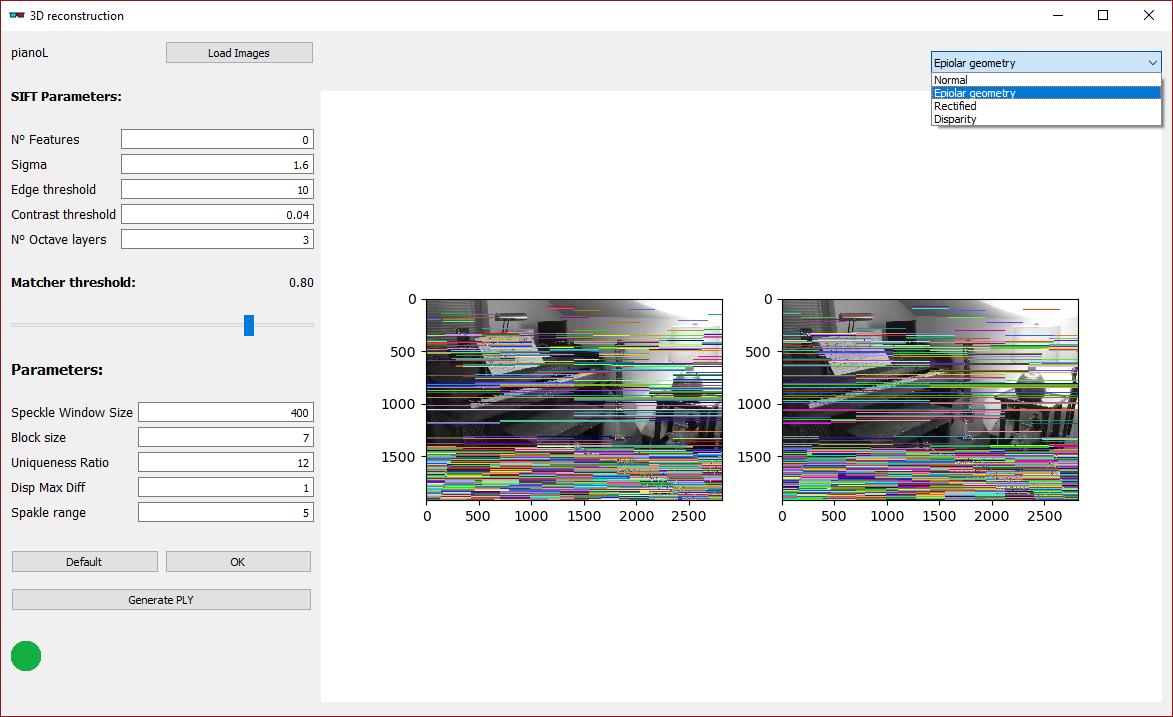This screenshot has height=717, width=1173.
Task: Click the N° Features input field
Action: point(216,138)
